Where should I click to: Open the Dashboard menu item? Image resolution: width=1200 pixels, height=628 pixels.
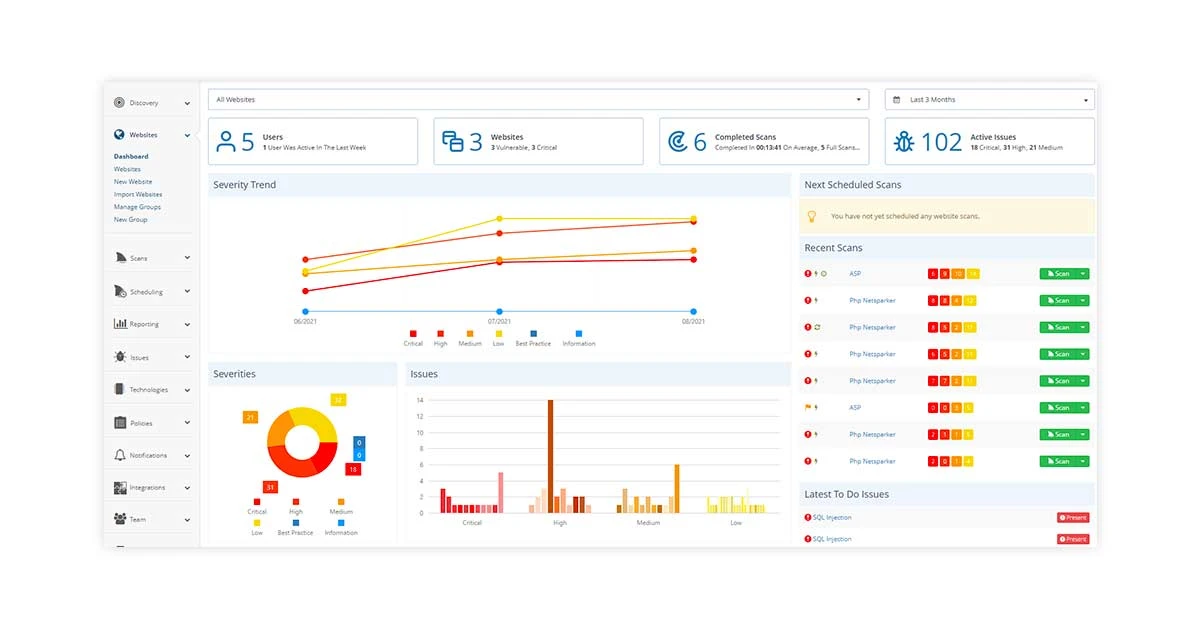(x=131, y=156)
